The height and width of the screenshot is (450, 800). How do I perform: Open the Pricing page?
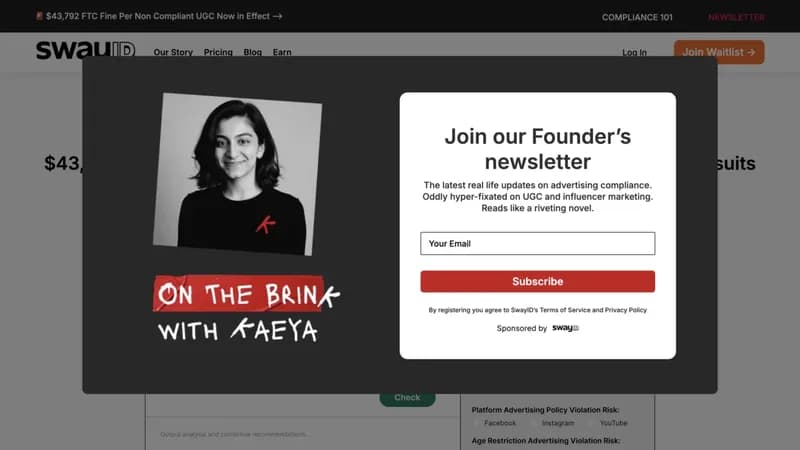(x=218, y=52)
